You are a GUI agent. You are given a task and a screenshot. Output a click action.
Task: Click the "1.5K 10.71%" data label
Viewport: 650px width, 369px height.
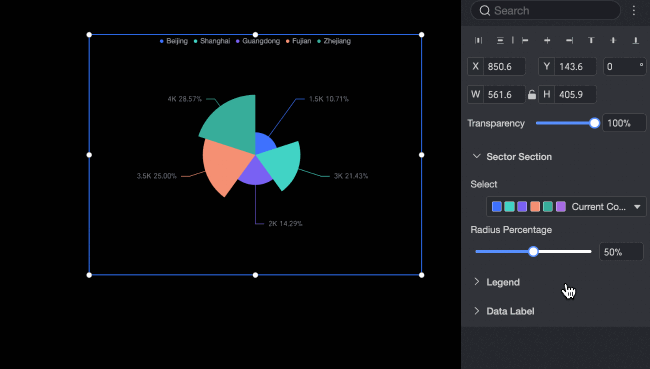pos(329,99)
